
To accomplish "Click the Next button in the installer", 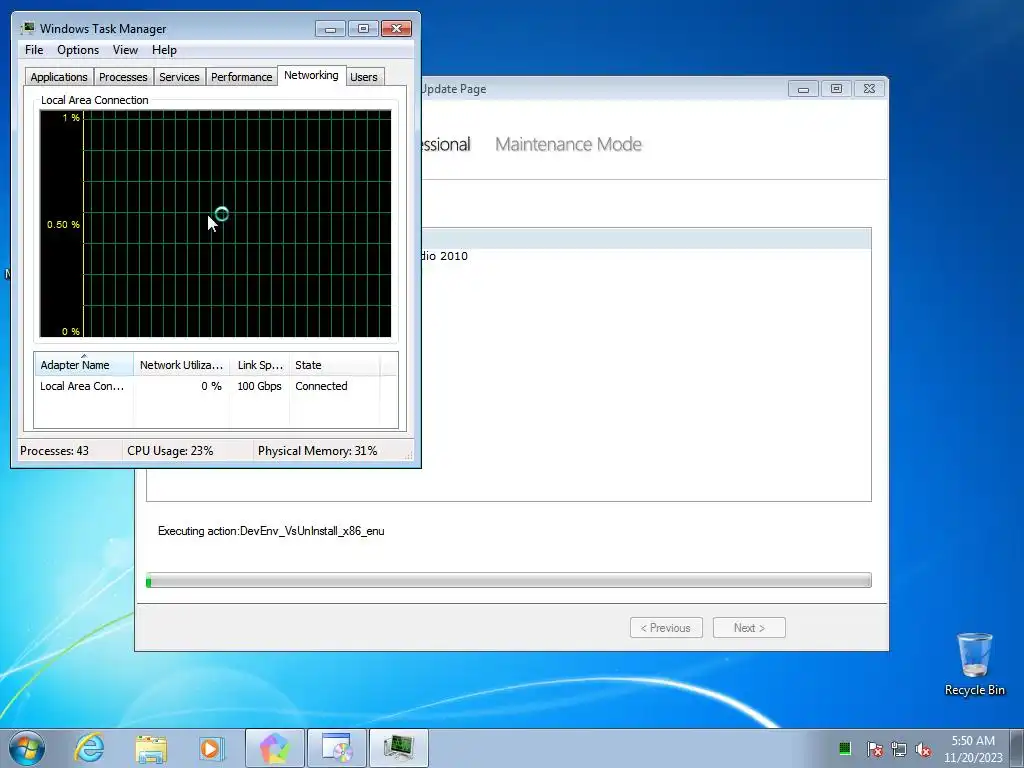I will pyautogui.click(x=749, y=628).
